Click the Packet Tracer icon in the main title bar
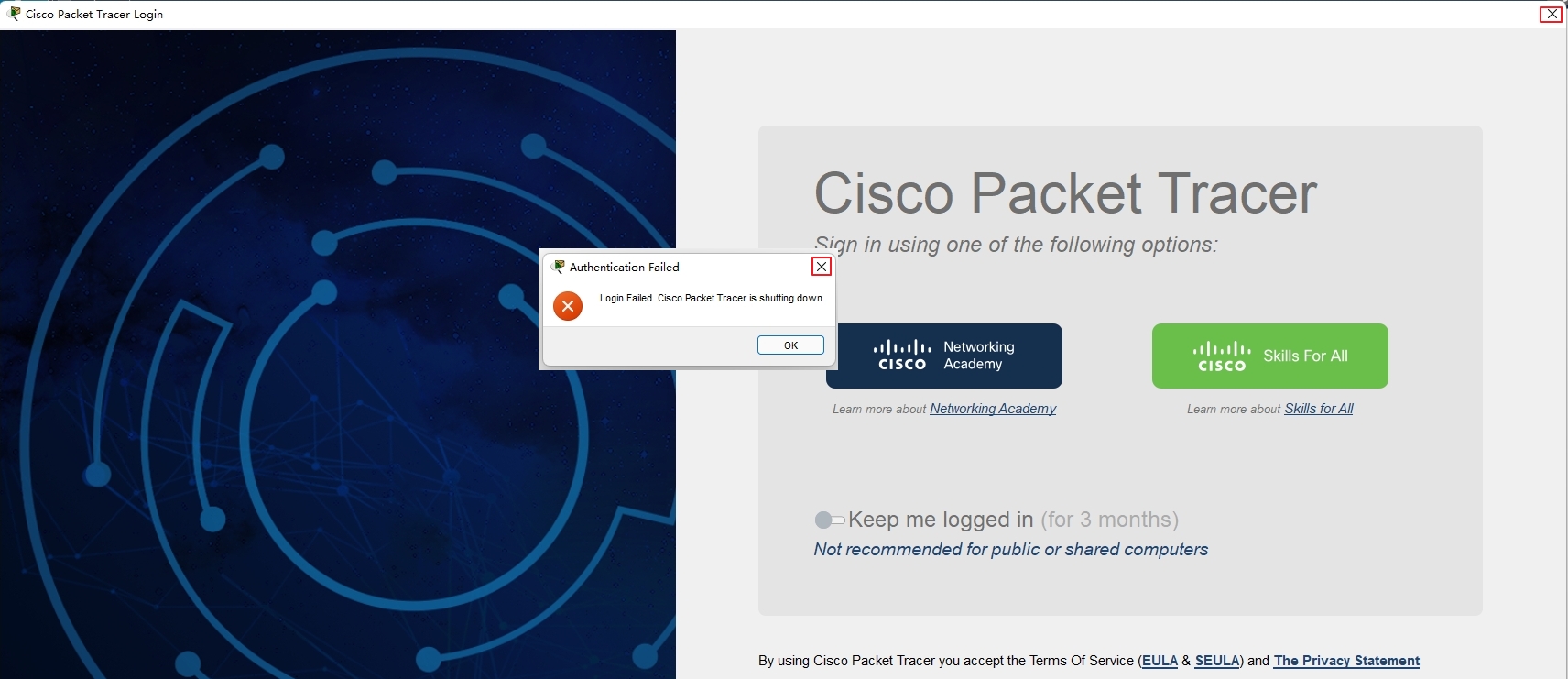This screenshot has height=679, width=1568. [14, 14]
